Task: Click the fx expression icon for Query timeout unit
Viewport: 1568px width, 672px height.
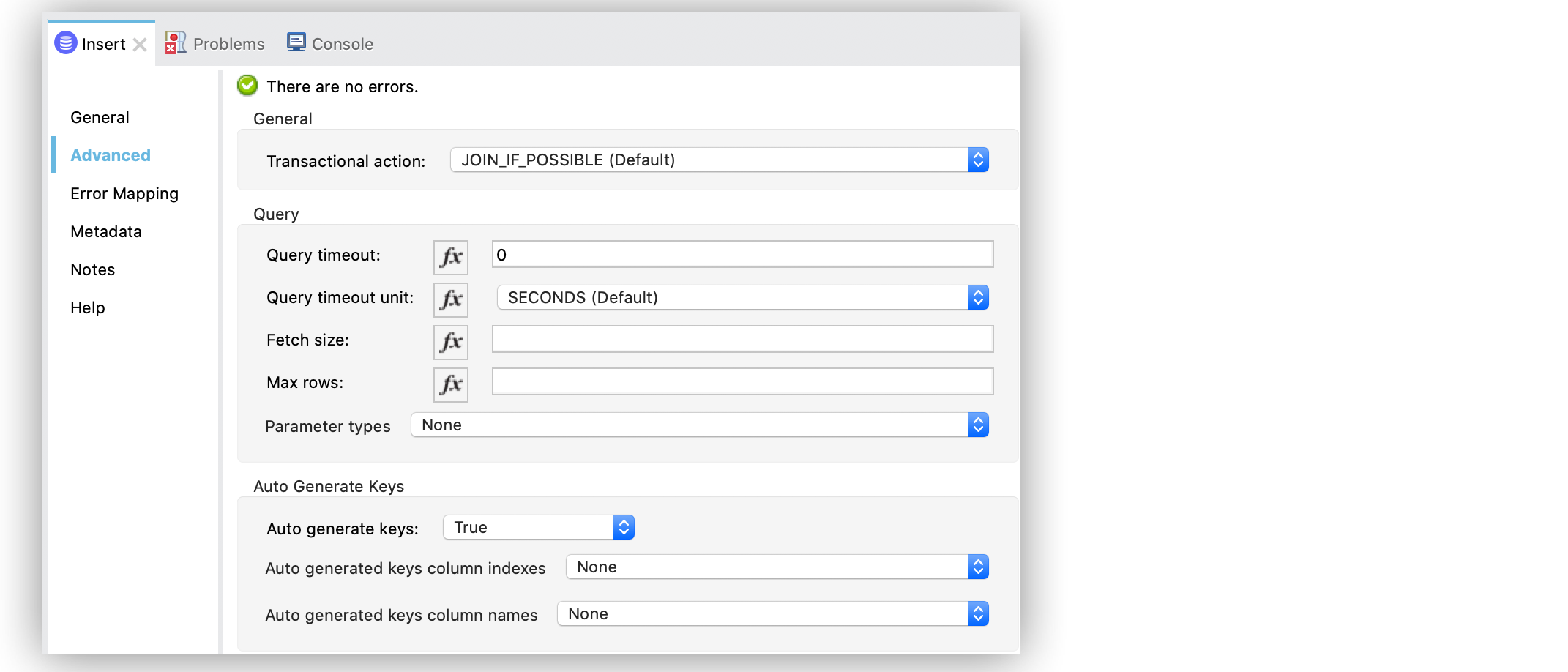Action: (x=450, y=299)
